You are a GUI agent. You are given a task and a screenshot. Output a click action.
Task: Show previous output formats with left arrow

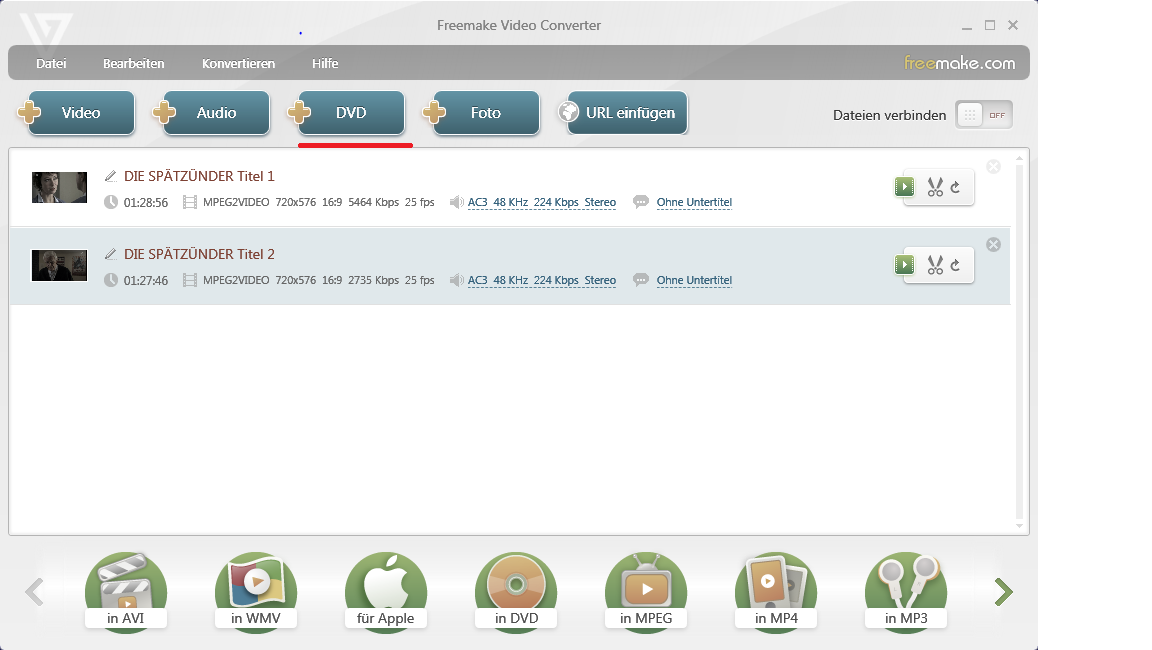pos(35,592)
